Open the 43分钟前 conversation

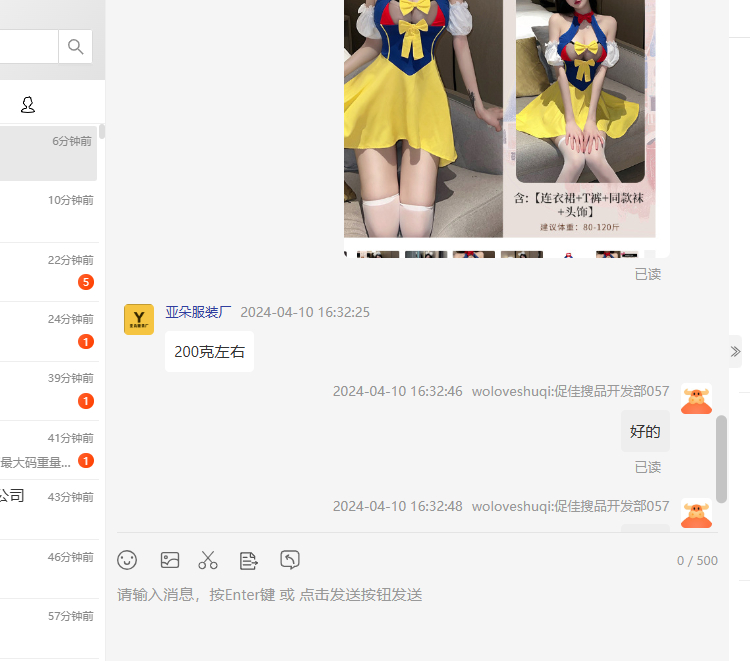pyautogui.click(x=49, y=509)
